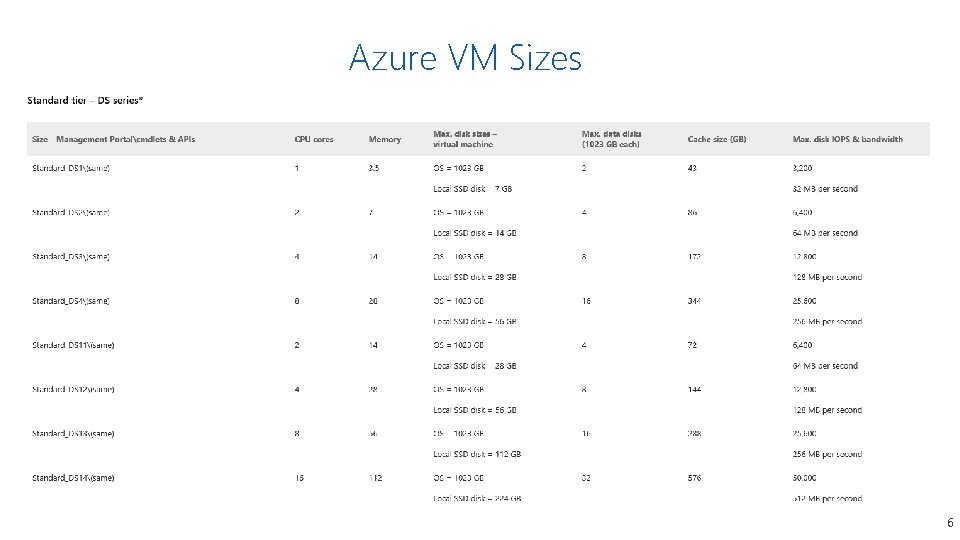Click the Max. data disks column header
This screenshot has width=960, height=540.
point(611,139)
